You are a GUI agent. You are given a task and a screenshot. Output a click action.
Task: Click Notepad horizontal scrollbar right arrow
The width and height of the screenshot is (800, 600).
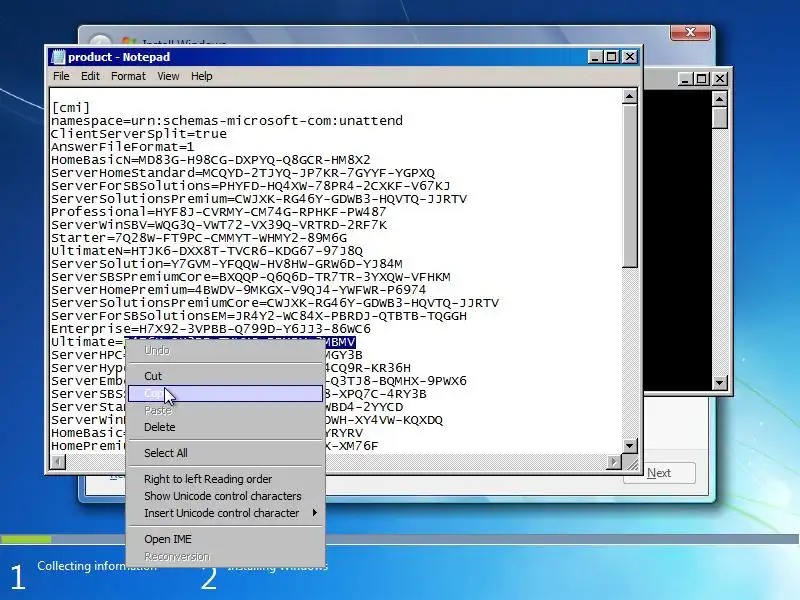point(614,462)
